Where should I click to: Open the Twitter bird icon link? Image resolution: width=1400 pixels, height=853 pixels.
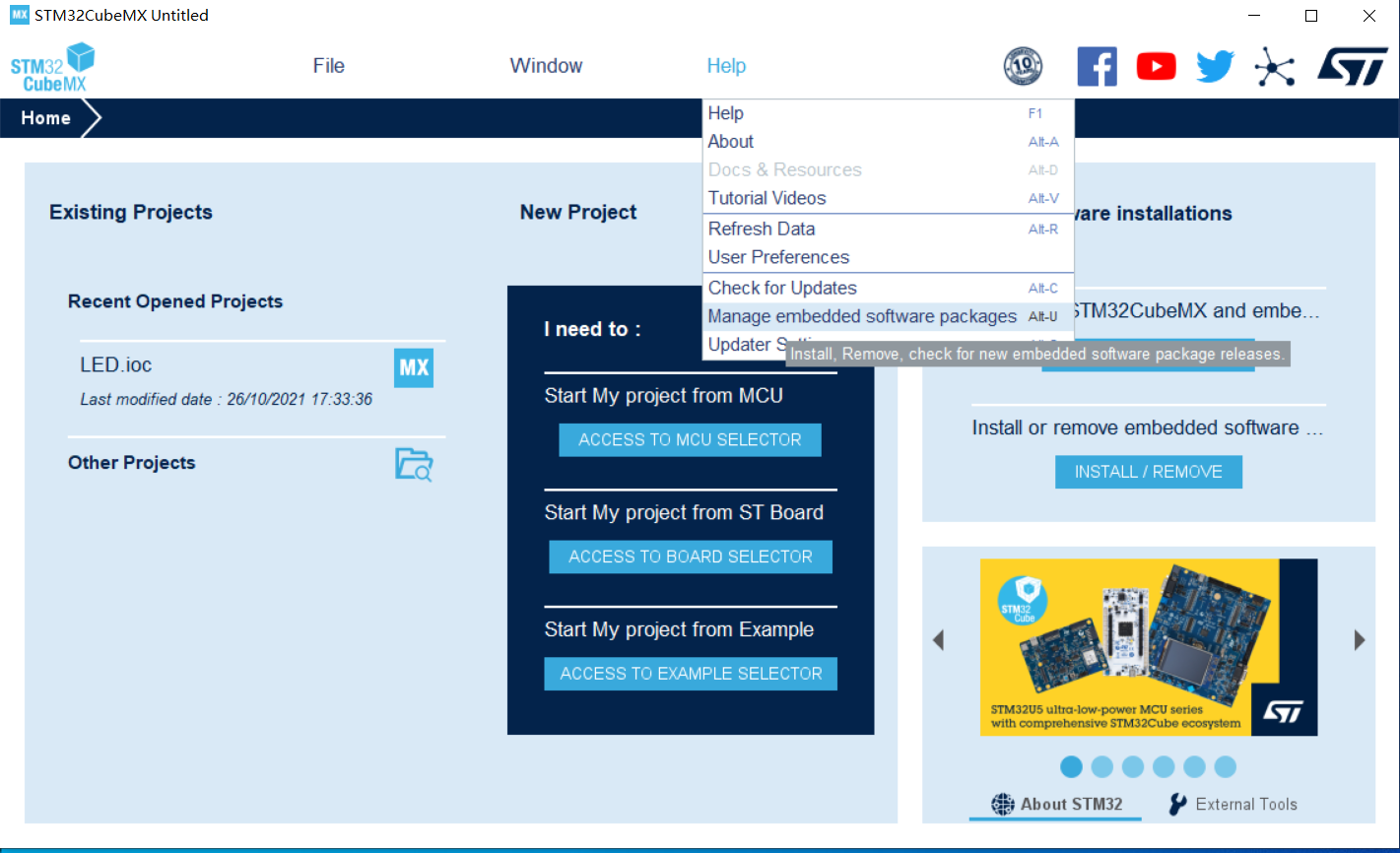point(1215,66)
